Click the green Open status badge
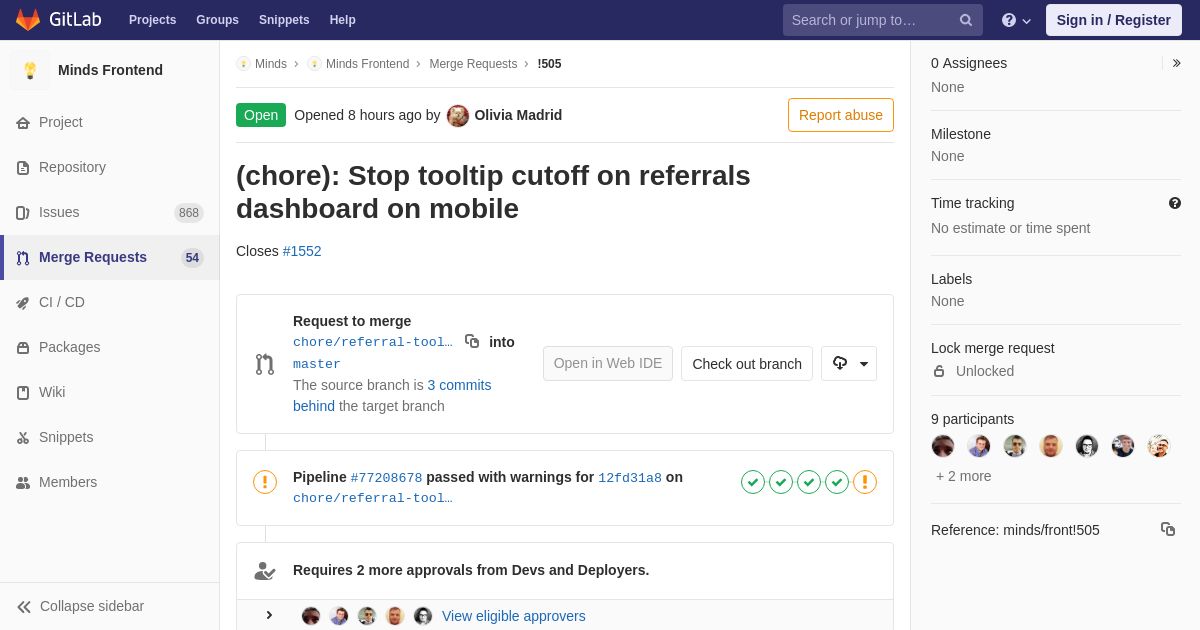This screenshot has width=1200, height=630. point(261,115)
